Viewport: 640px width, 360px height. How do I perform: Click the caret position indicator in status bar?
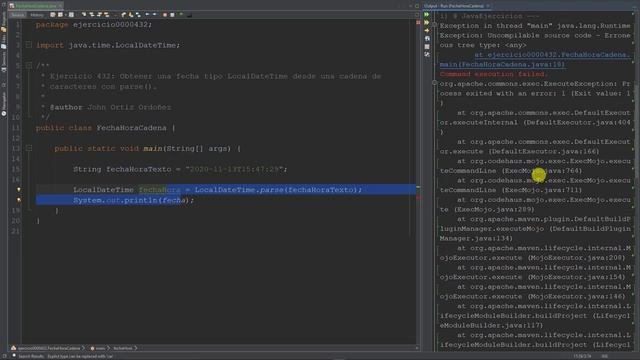(x=581, y=356)
